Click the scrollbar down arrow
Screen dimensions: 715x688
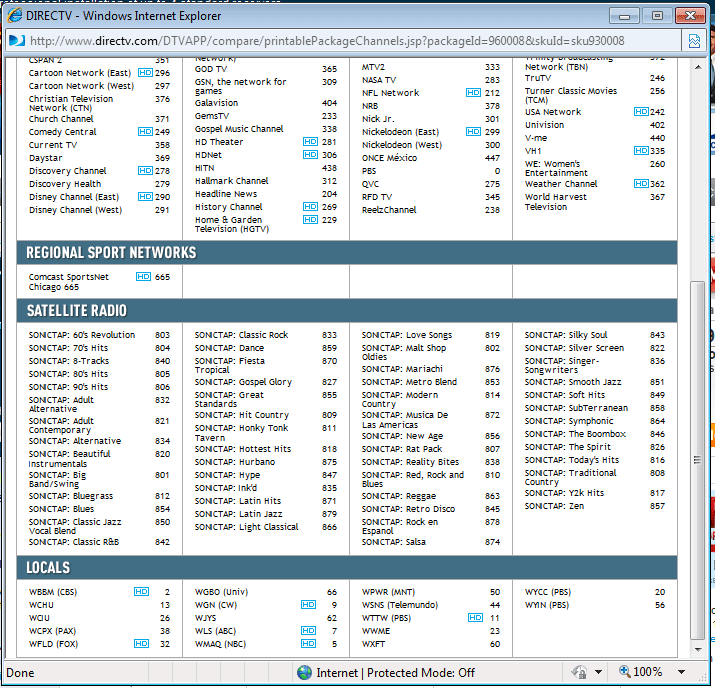[698, 649]
